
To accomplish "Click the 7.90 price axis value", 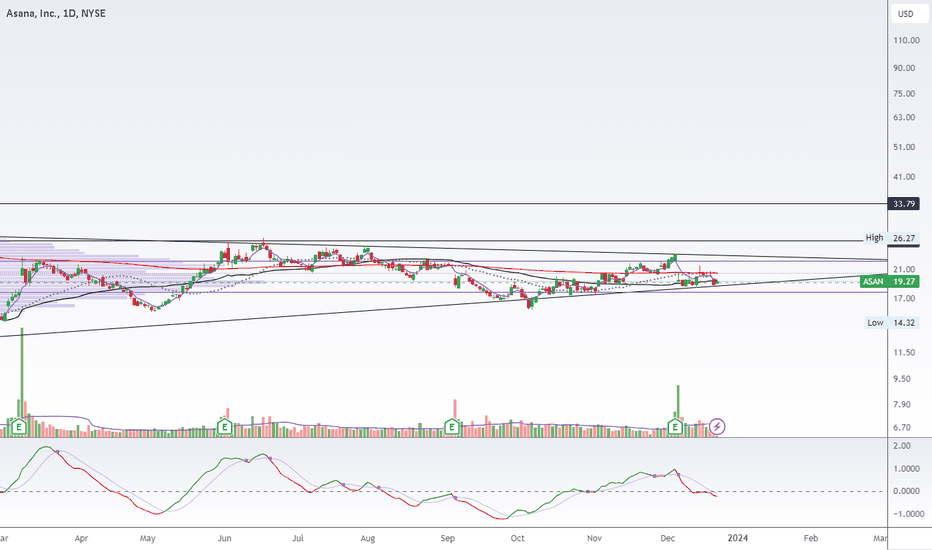I will [x=902, y=404].
